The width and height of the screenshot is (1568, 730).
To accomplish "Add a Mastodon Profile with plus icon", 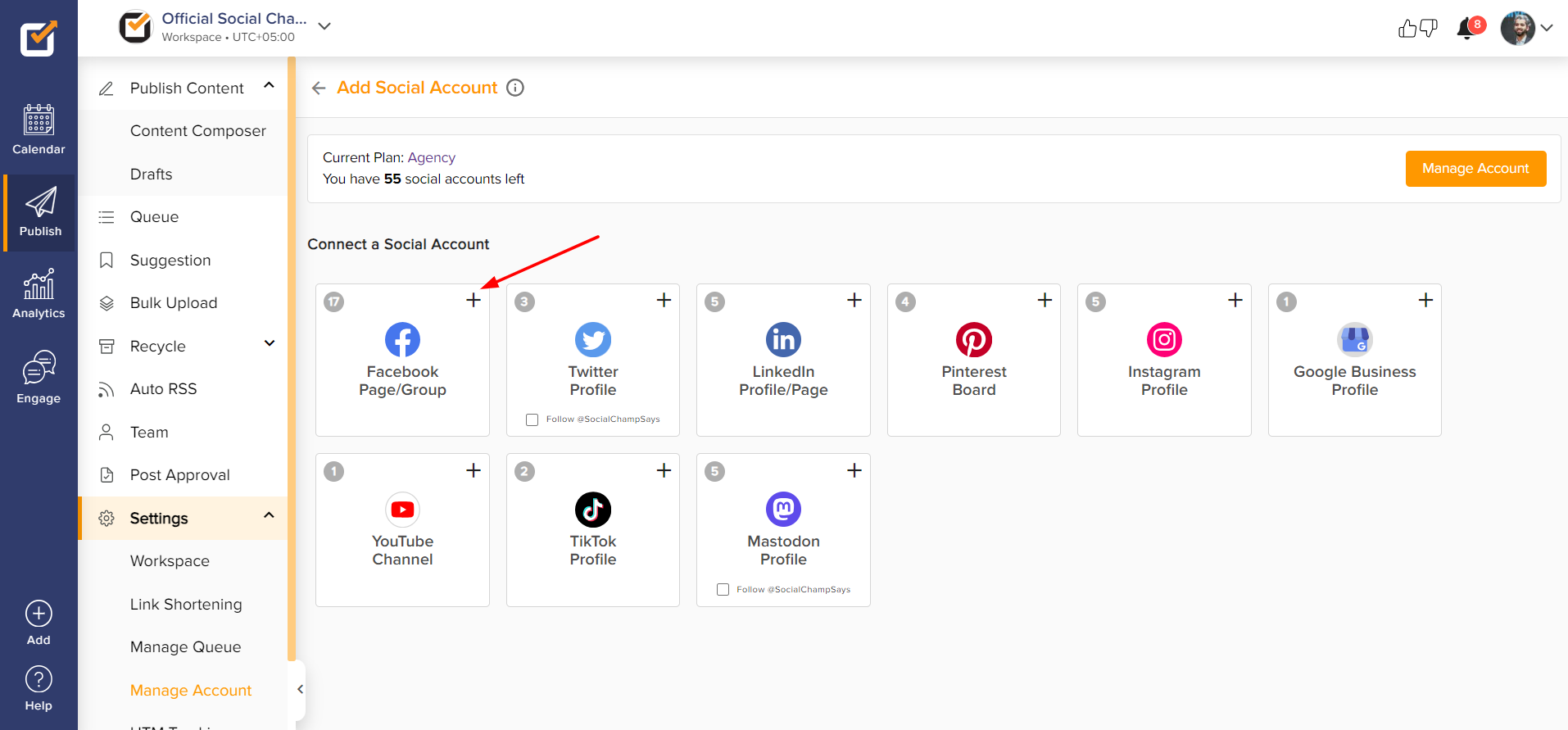I will [854, 470].
